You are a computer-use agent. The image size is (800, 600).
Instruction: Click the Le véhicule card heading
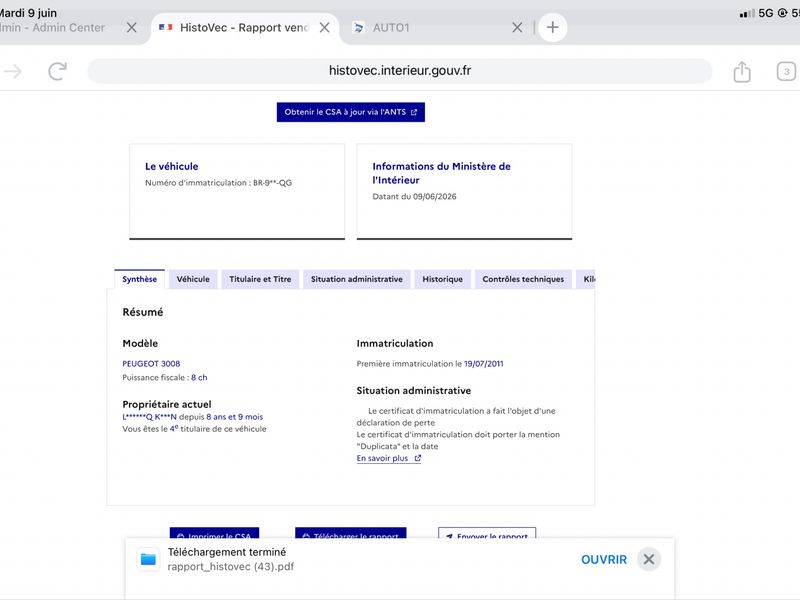[x=171, y=166]
